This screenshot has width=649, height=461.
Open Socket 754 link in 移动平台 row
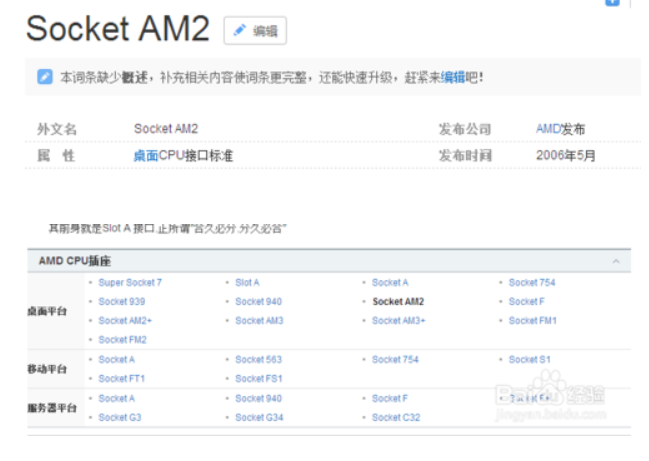tap(395, 360)
